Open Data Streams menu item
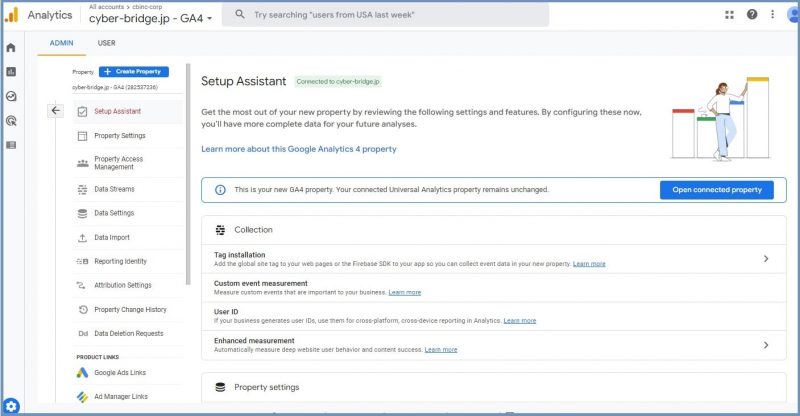Image resolution: width=800 pixels, height=416 pixels. 128,189
